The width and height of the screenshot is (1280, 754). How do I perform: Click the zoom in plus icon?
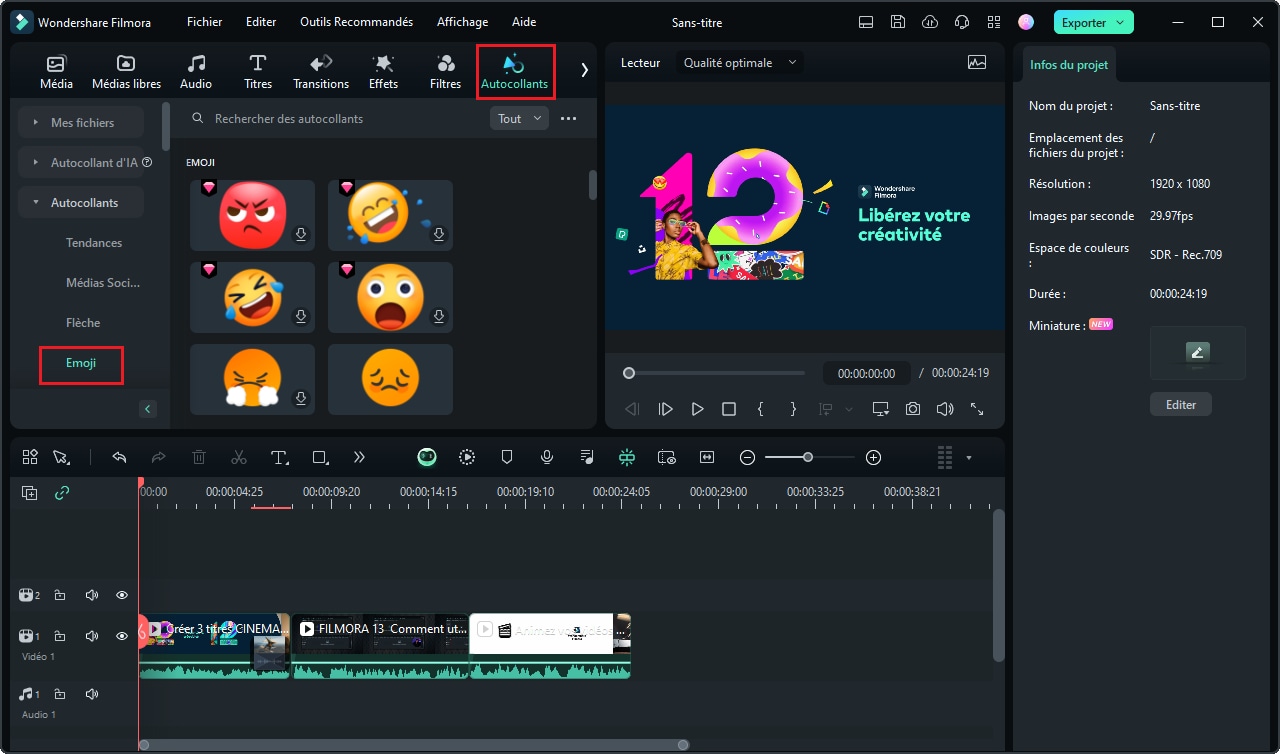tap(873, 457)
